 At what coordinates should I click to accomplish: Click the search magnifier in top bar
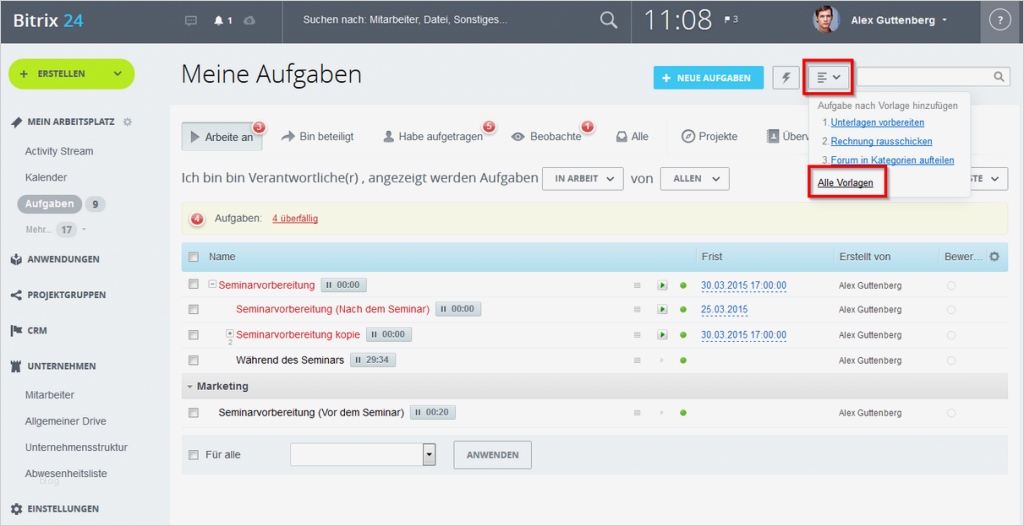(609, 20)
